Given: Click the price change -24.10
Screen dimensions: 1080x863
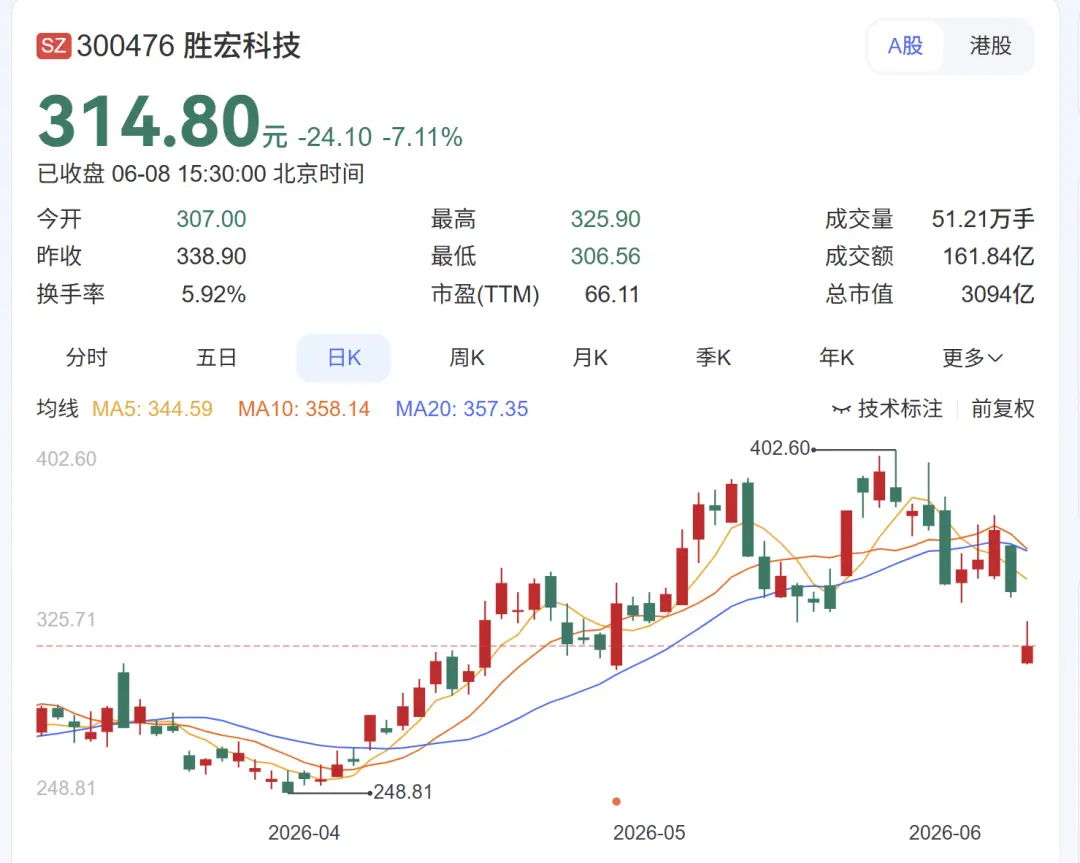Looking at the screenshot, I should click(335, 137).
